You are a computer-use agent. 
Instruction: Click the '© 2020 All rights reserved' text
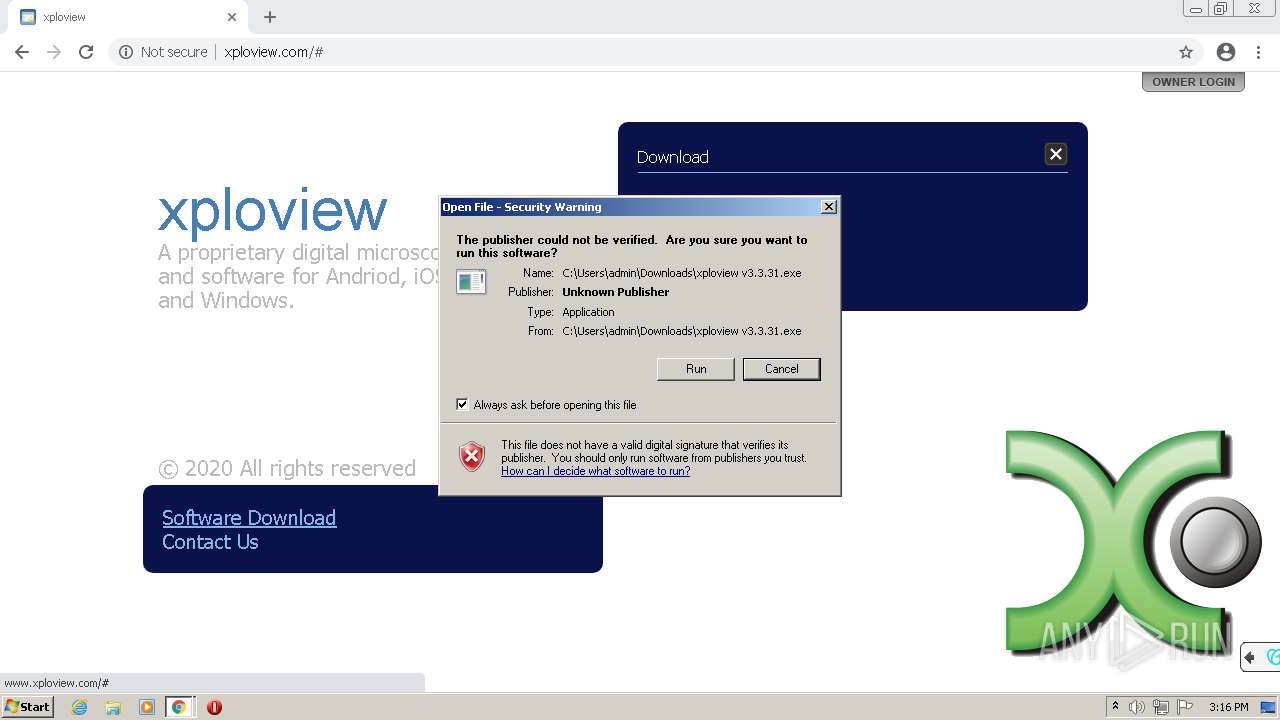point(287,468)
